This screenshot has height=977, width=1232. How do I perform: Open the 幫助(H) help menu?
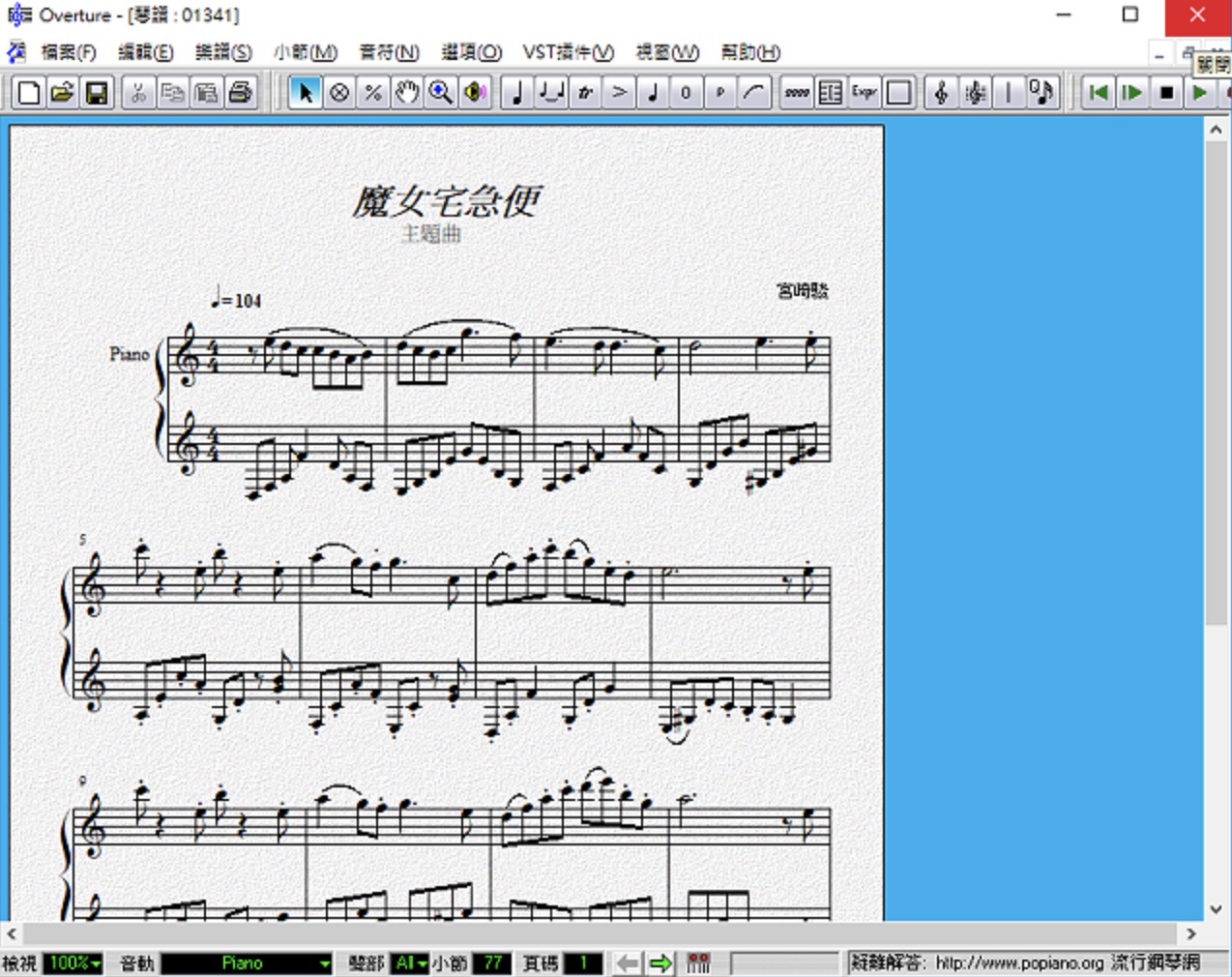[x=750, y=52]
